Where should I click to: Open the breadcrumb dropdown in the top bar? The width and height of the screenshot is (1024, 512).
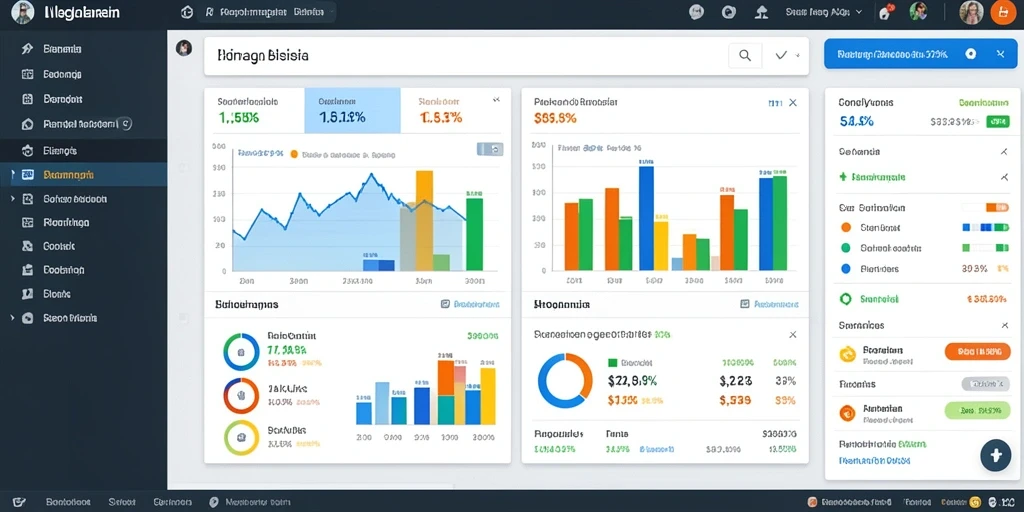point(266,12)
